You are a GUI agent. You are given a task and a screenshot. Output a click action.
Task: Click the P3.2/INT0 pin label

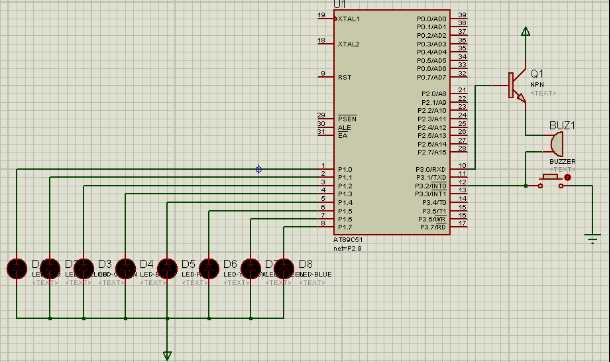[x=431, y=186]
